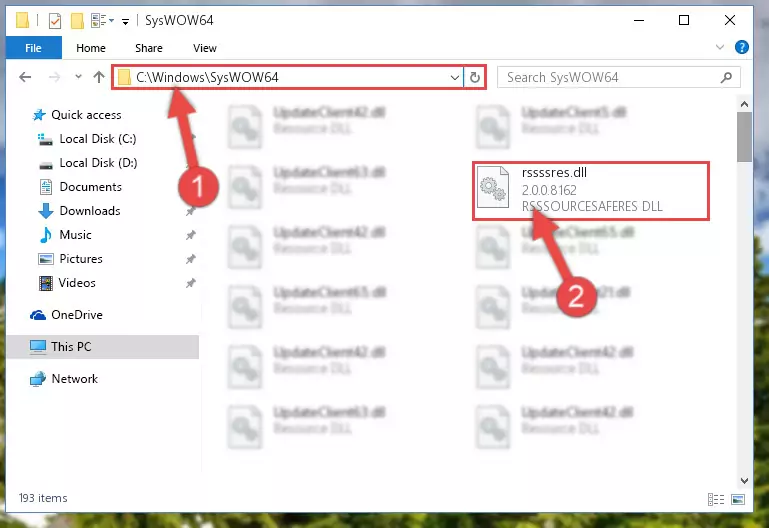Click the file scrollbar up arrow
The image size is (769, 528).
tap(744, 104)
